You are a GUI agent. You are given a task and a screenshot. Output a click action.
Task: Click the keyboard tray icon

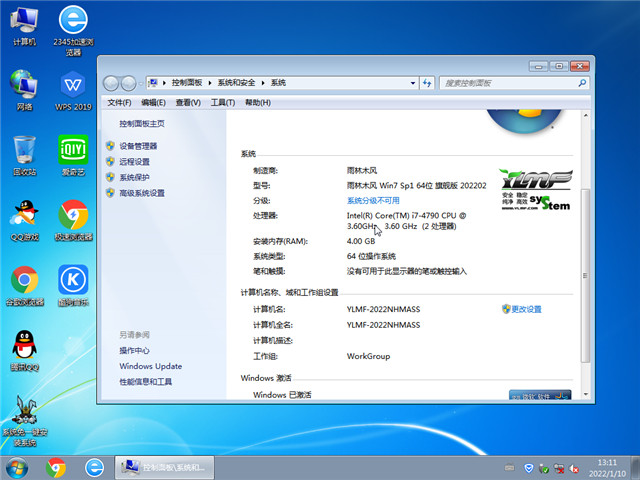coord(509,467)
